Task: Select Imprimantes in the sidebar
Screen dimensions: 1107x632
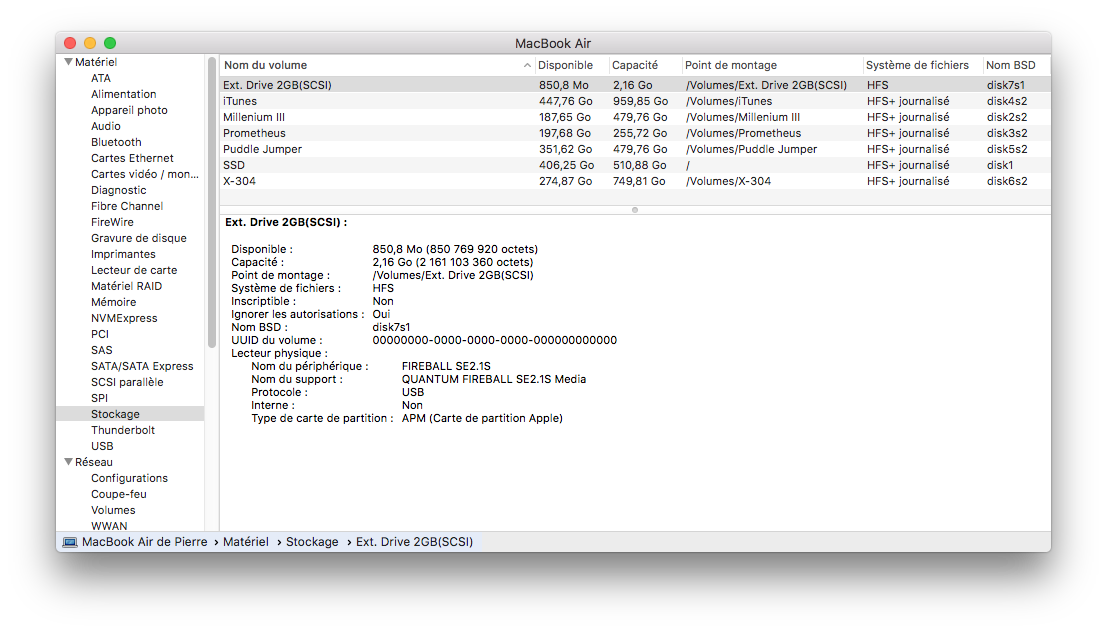Action: tap(123, 254)
